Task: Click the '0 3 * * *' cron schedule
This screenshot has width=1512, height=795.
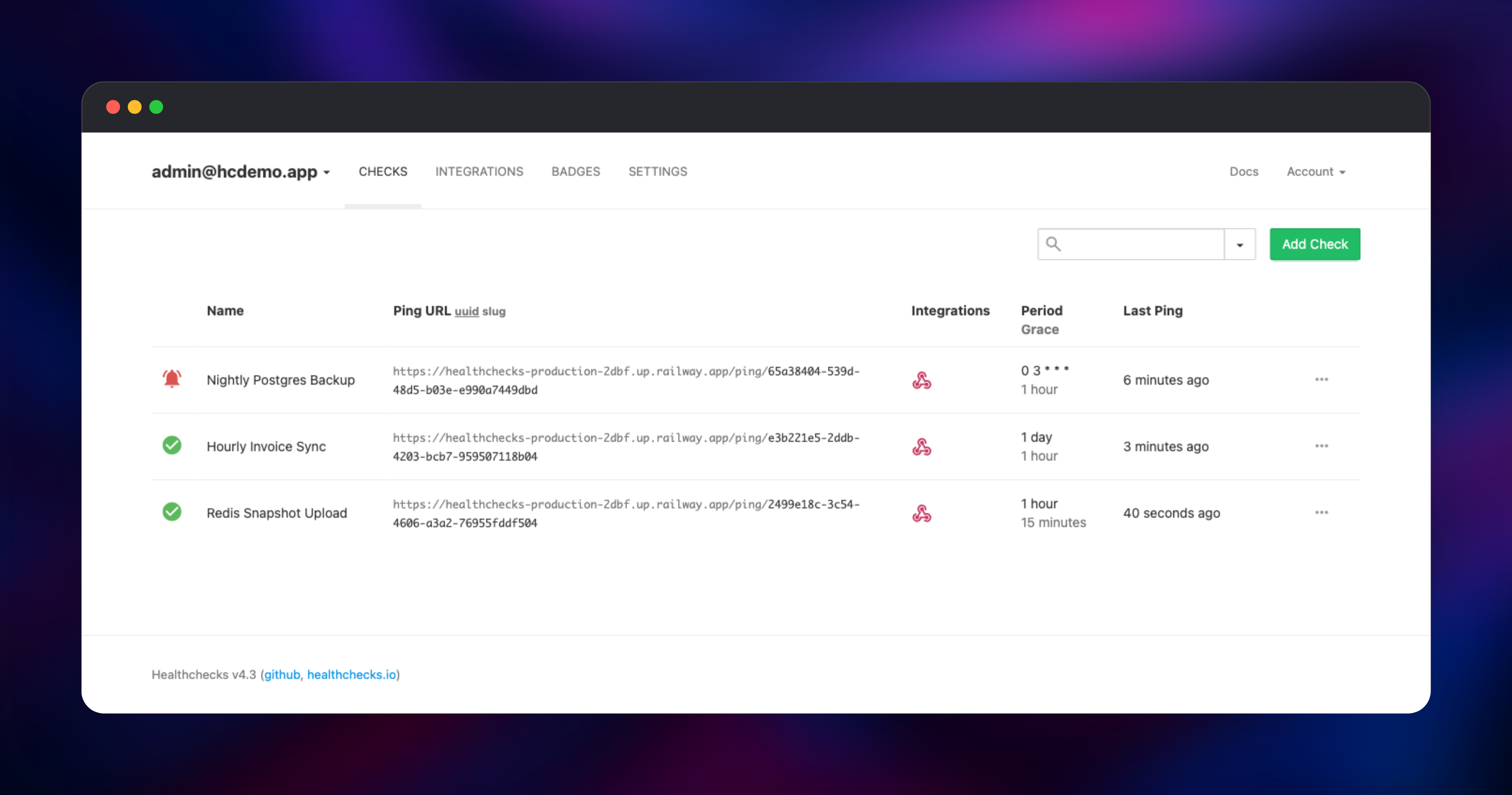Action: (1045, 370)
